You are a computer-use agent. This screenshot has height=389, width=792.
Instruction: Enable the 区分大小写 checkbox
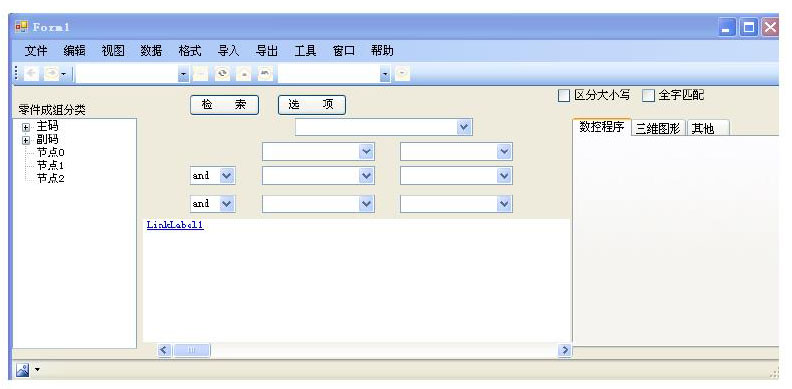pos(563,95)
